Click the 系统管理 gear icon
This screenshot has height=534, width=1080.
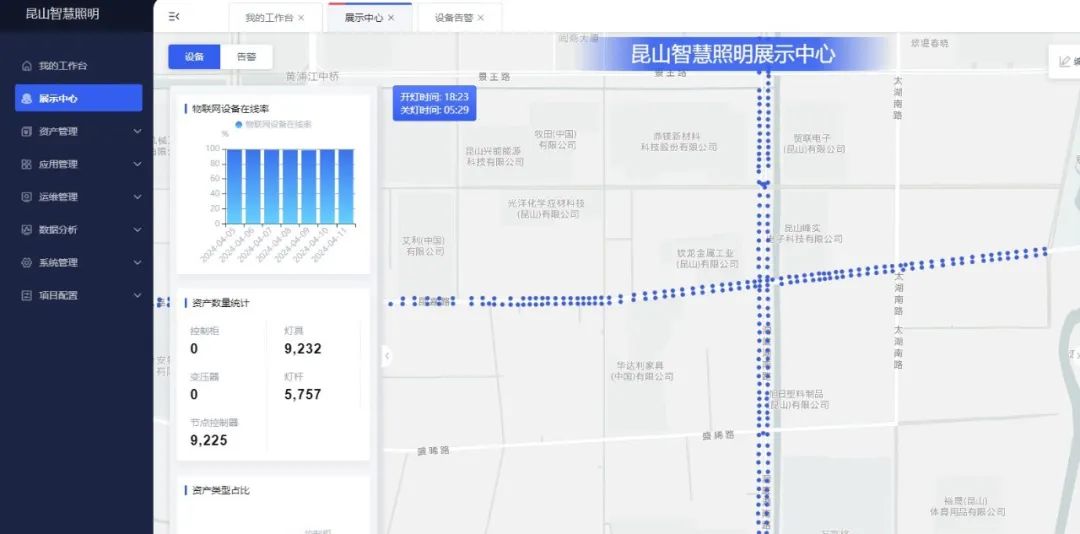(x=27, y=263)
